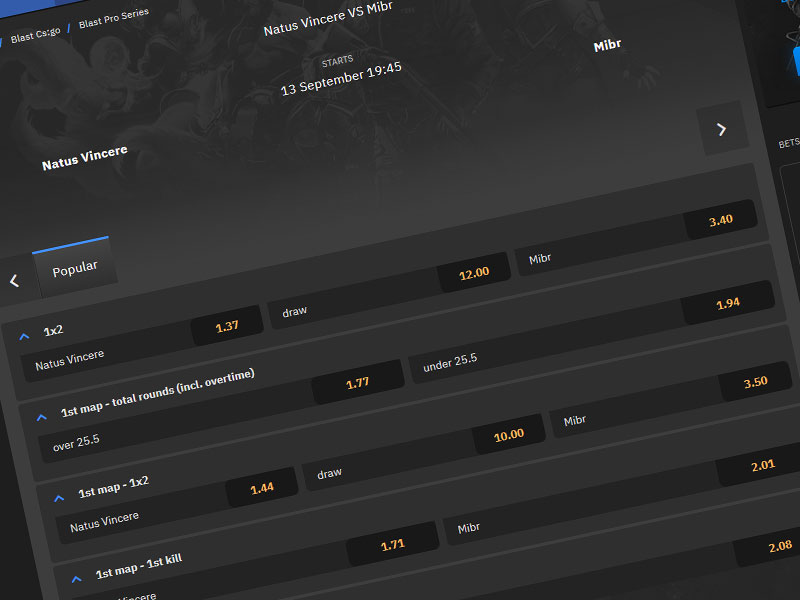Pick draw at 10.00 odds
This screenshot has height=600, width=800.
coord(423,453)
